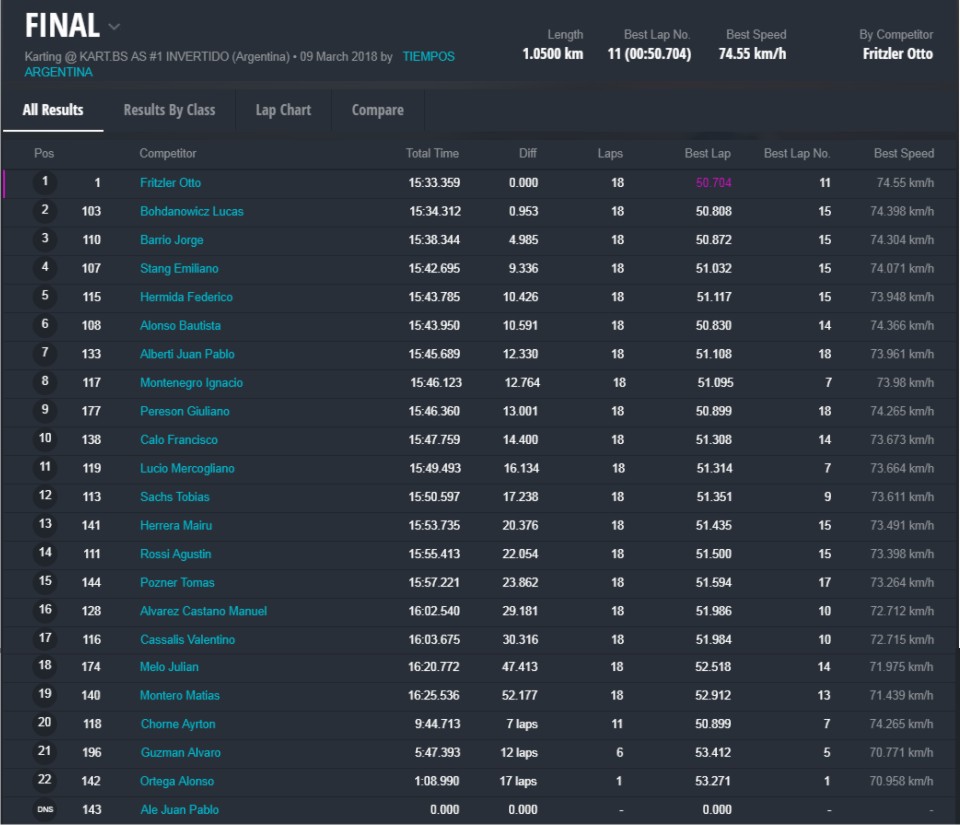Click the position 22 circle badge
960x825 pixels.
(45, 781)
